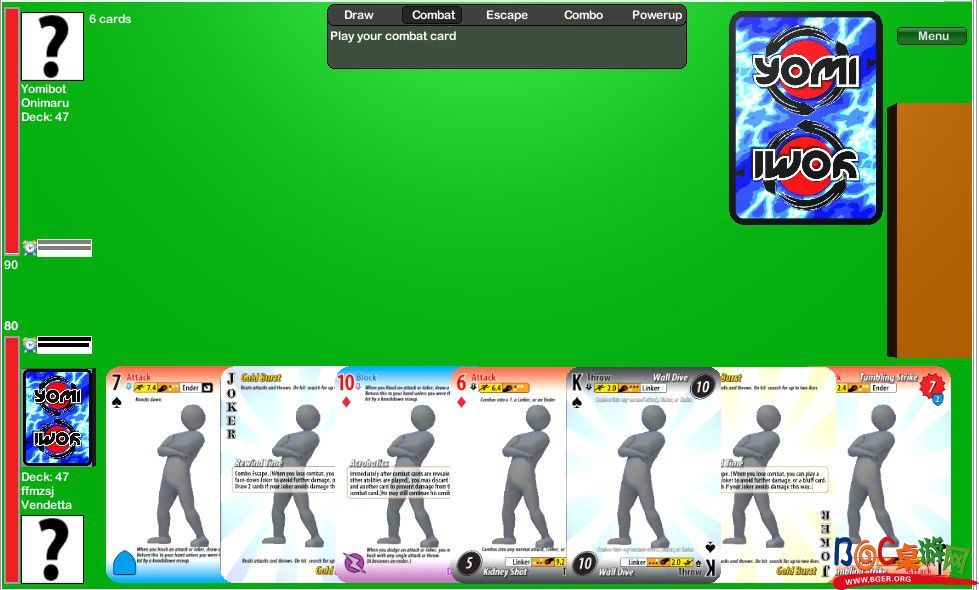Click the 'Yomibot' opponent name

43,89
